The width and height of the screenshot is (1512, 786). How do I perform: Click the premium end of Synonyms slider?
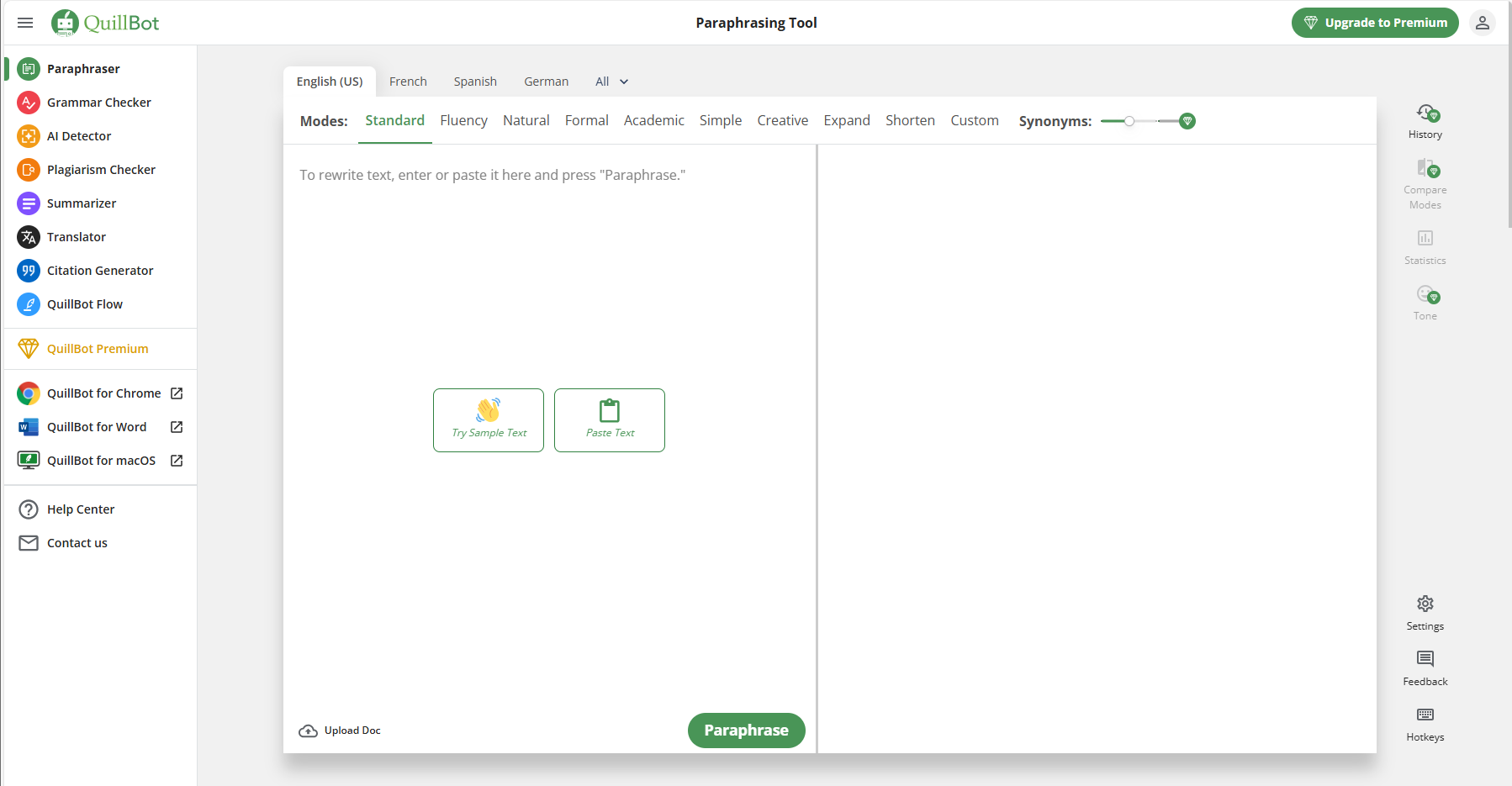coord(1187,121)
